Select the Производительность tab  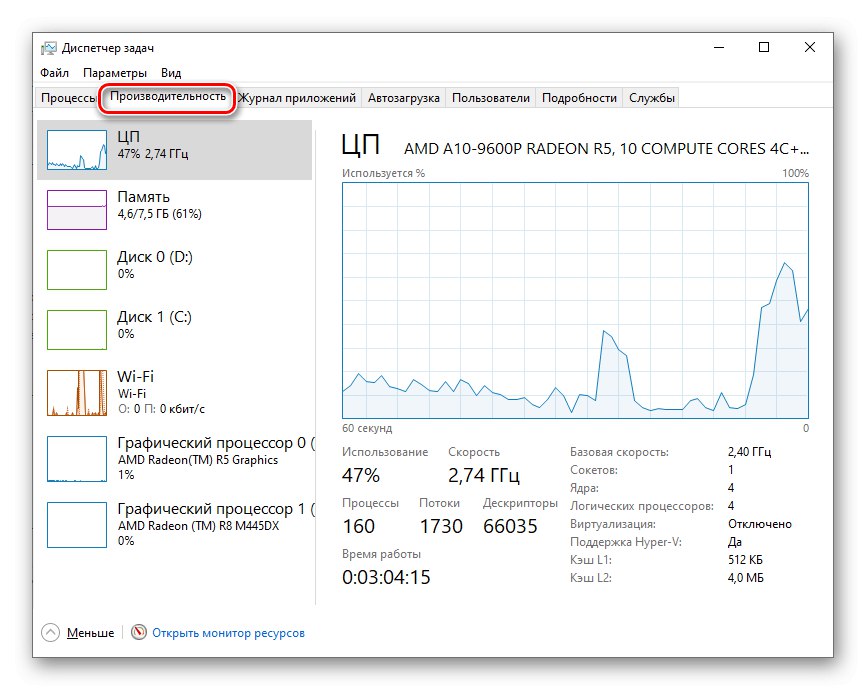tap(168, 97)
